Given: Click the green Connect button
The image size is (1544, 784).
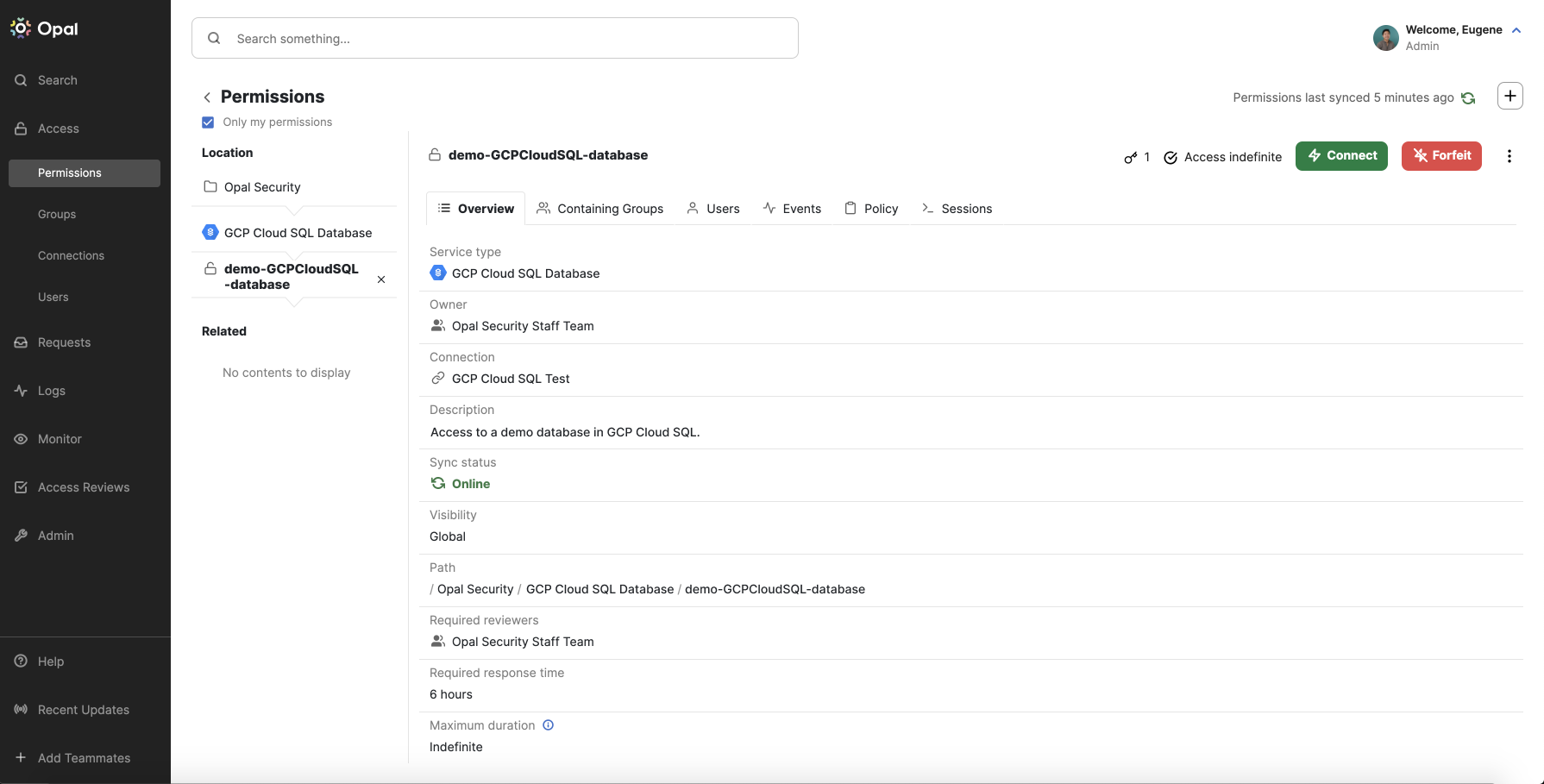Looking at the screenshot, I should coord(1341,156).
